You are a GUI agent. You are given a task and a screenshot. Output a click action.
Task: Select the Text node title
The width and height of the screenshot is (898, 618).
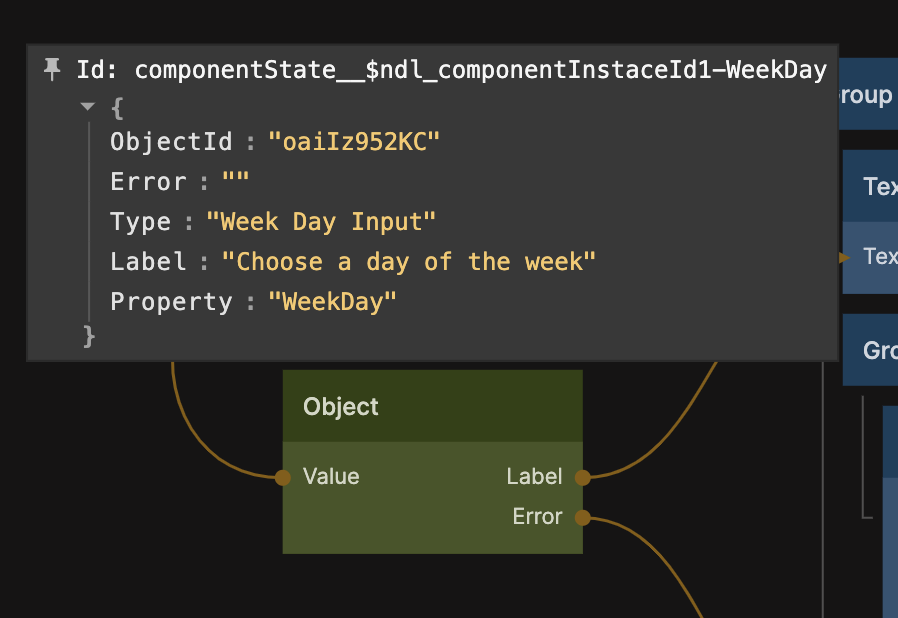tap(879, 186)
